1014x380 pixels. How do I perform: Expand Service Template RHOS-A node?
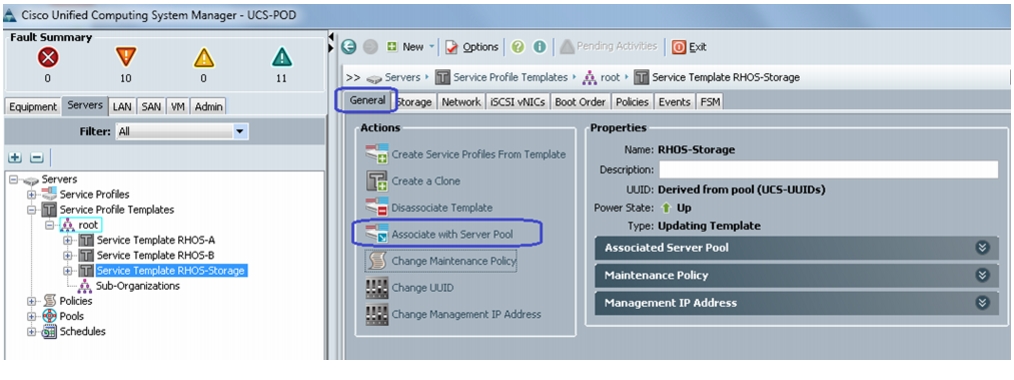coord(67,240)
